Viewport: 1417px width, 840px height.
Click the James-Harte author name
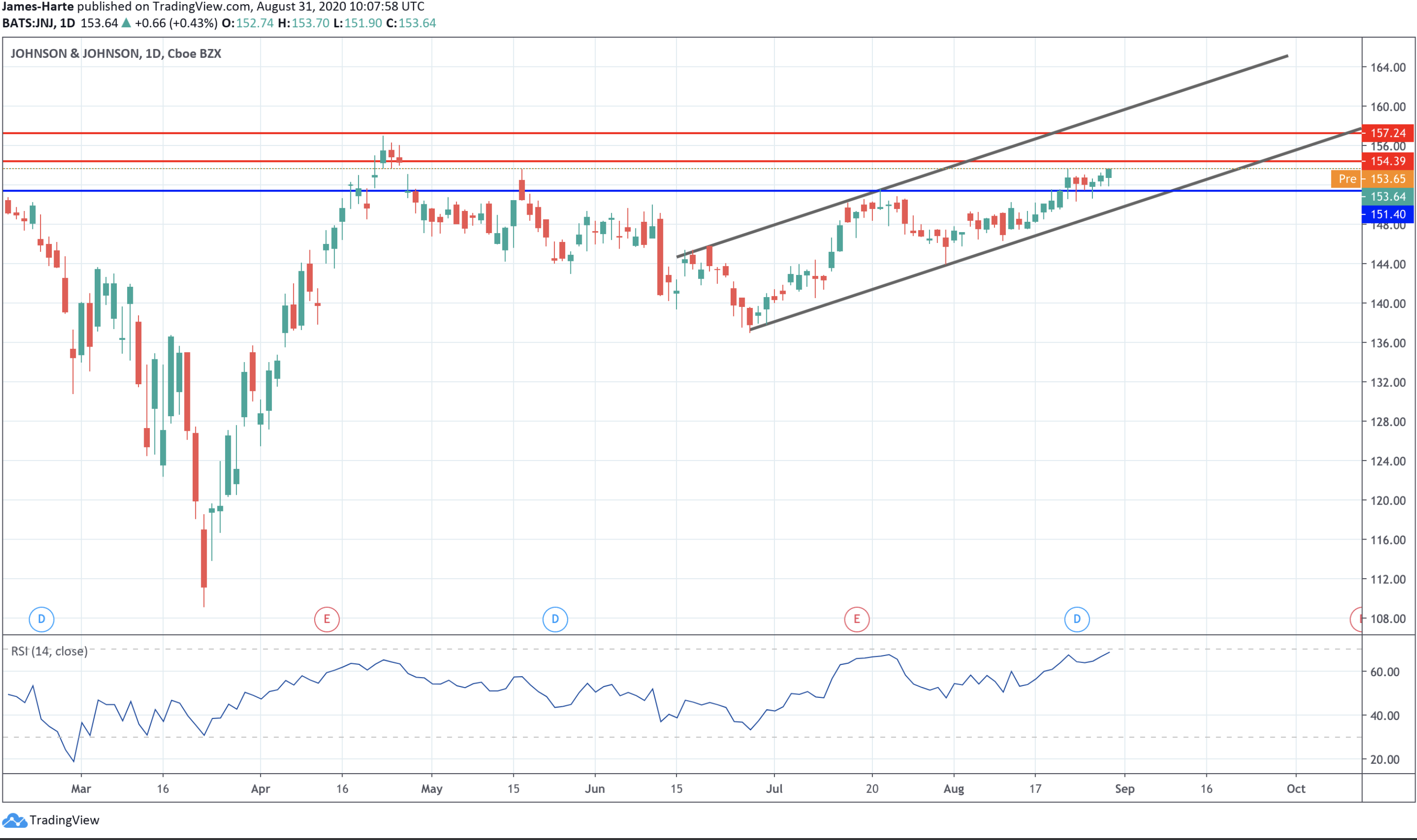pyautogui.click(x=37, y=7)
